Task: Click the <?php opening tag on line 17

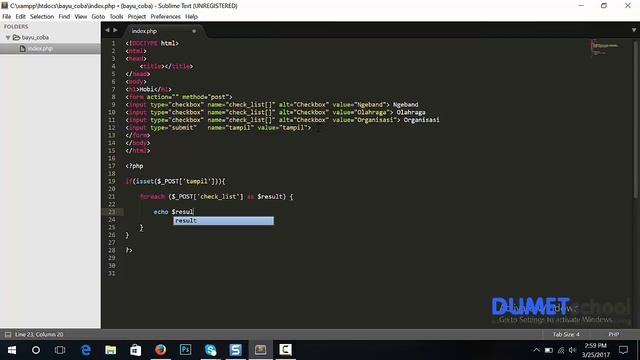Action: tap(134, 166)
